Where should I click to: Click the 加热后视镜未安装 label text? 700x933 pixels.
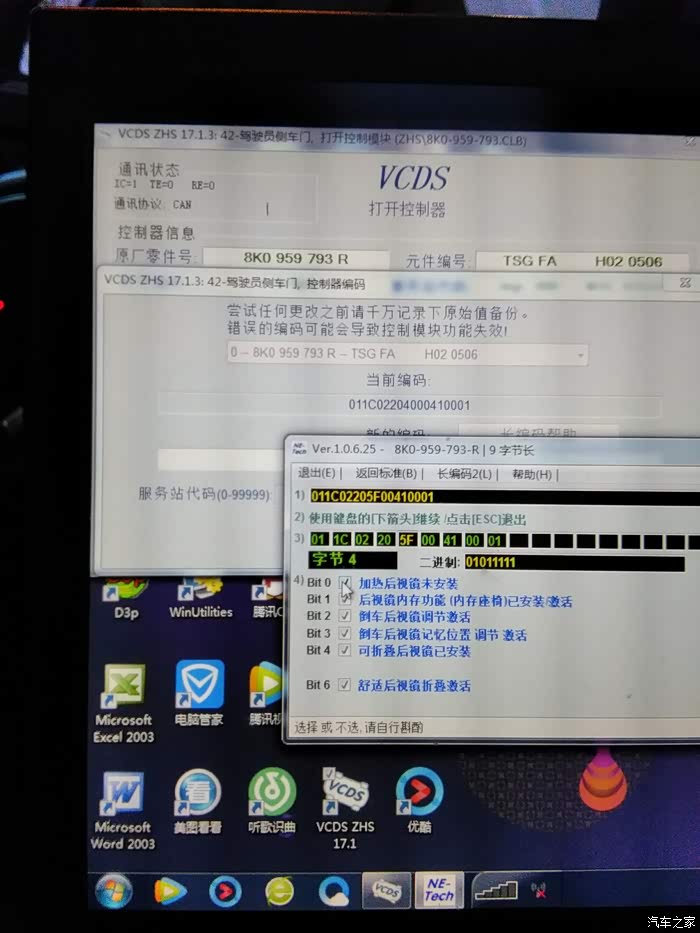(408, 583)
